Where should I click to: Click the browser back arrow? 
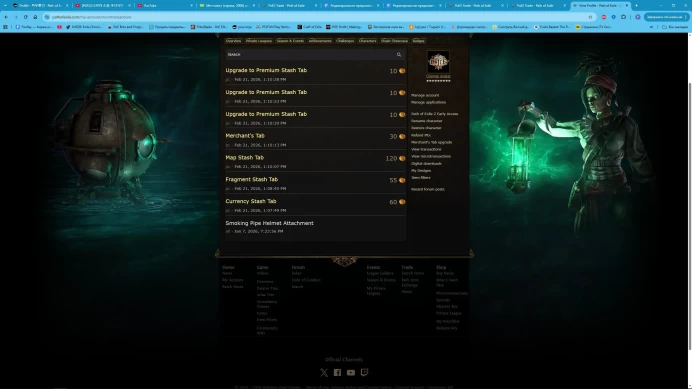(6, 17)
